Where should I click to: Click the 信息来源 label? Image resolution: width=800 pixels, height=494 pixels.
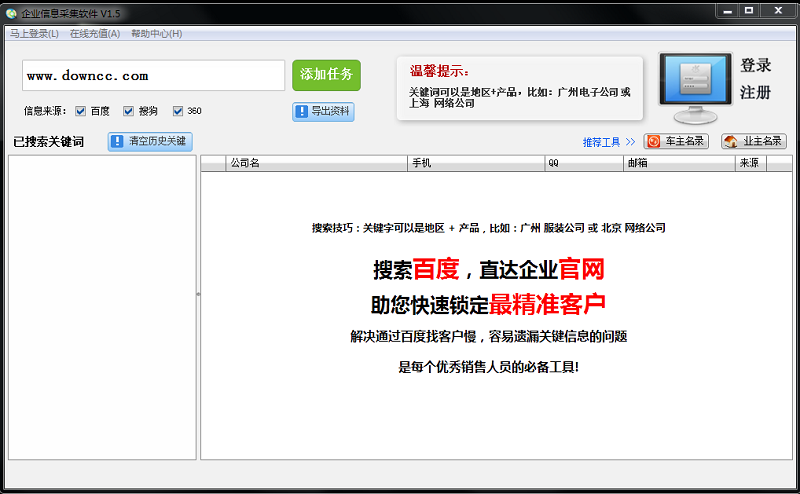tap(45, 111)
